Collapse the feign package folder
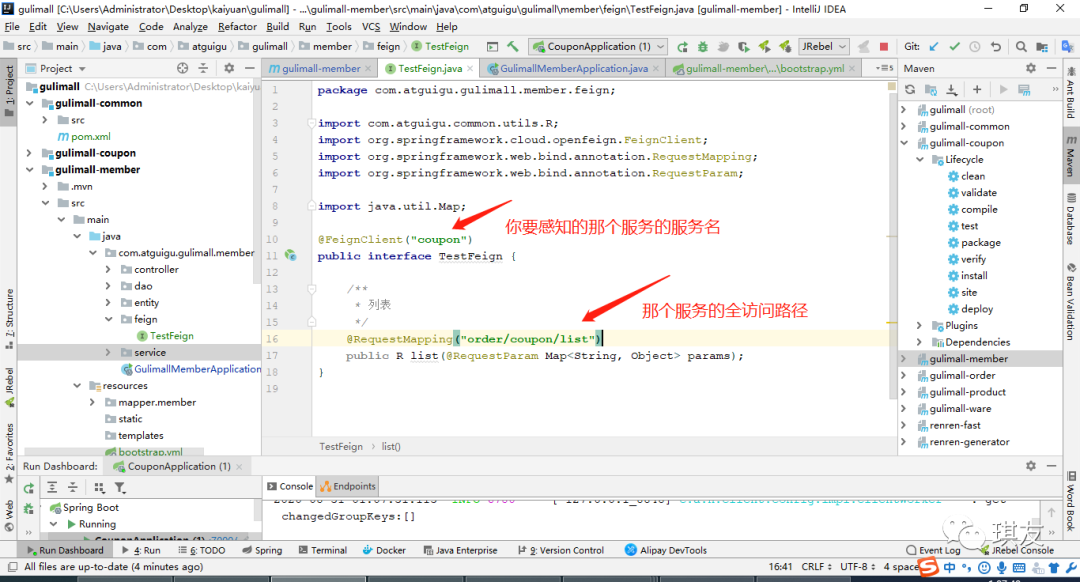This screenshot has width=1080, height=582. (x=109, y=319)
